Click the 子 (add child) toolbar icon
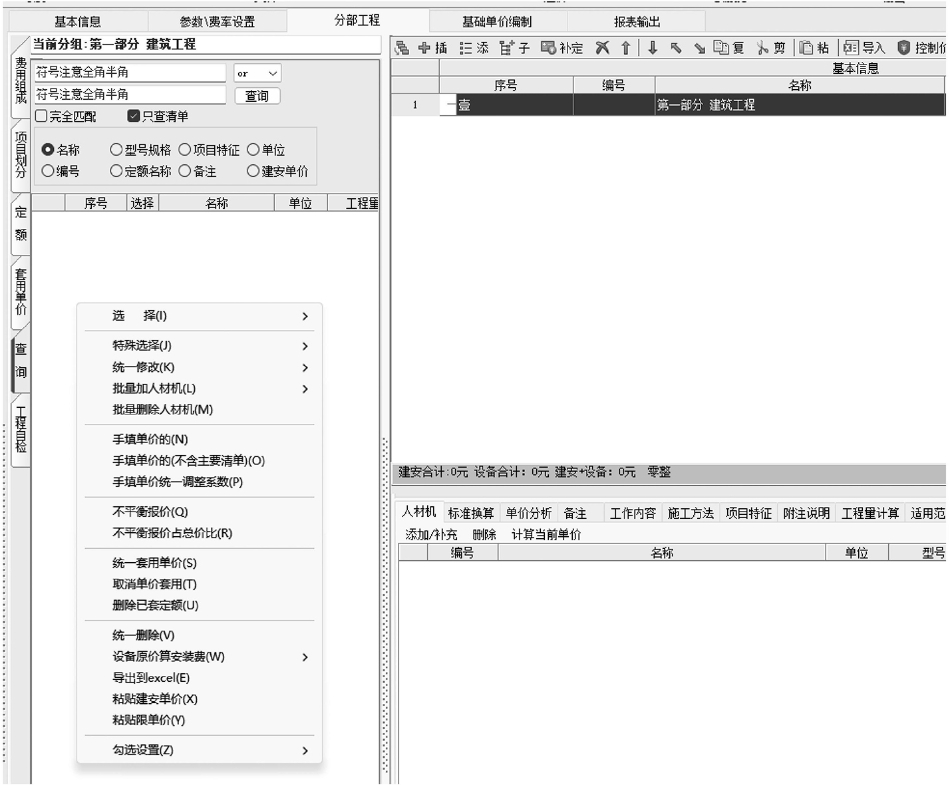950x785 pixels. pos(513,48)
